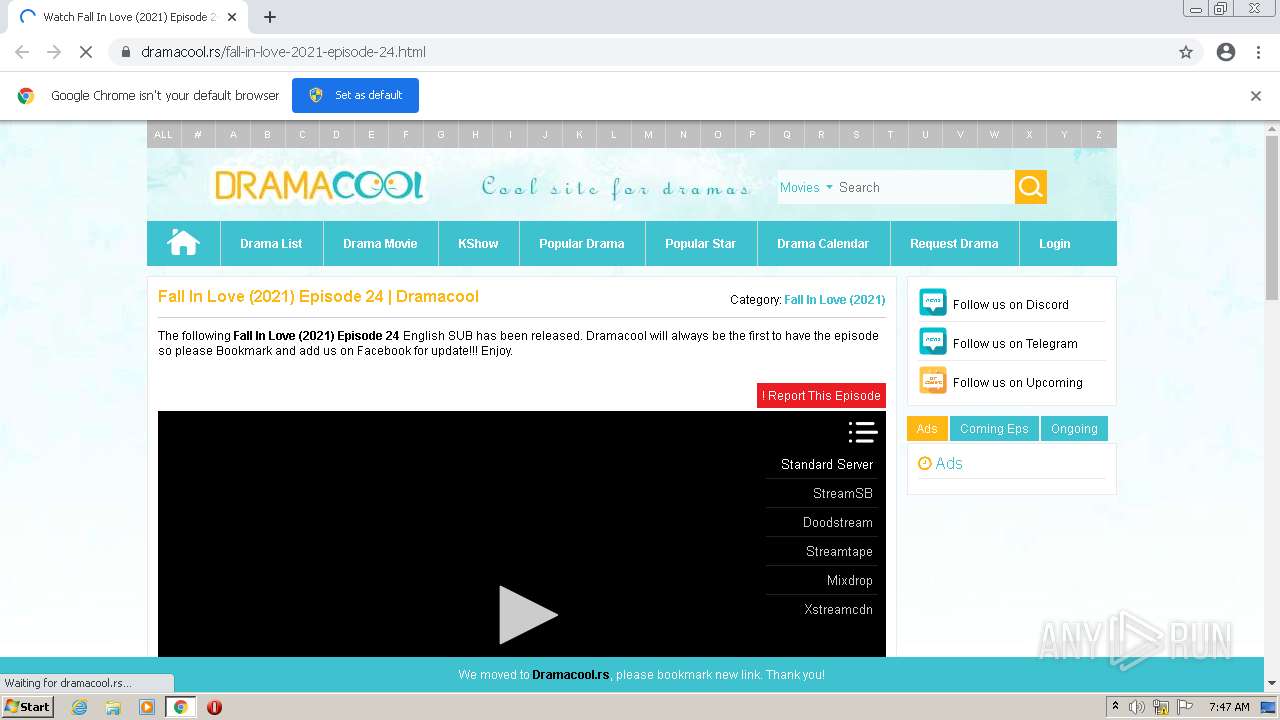1280x720 pixels.
Task: Click the Chrome taskbar icon
Action: [x=181, y=707]
